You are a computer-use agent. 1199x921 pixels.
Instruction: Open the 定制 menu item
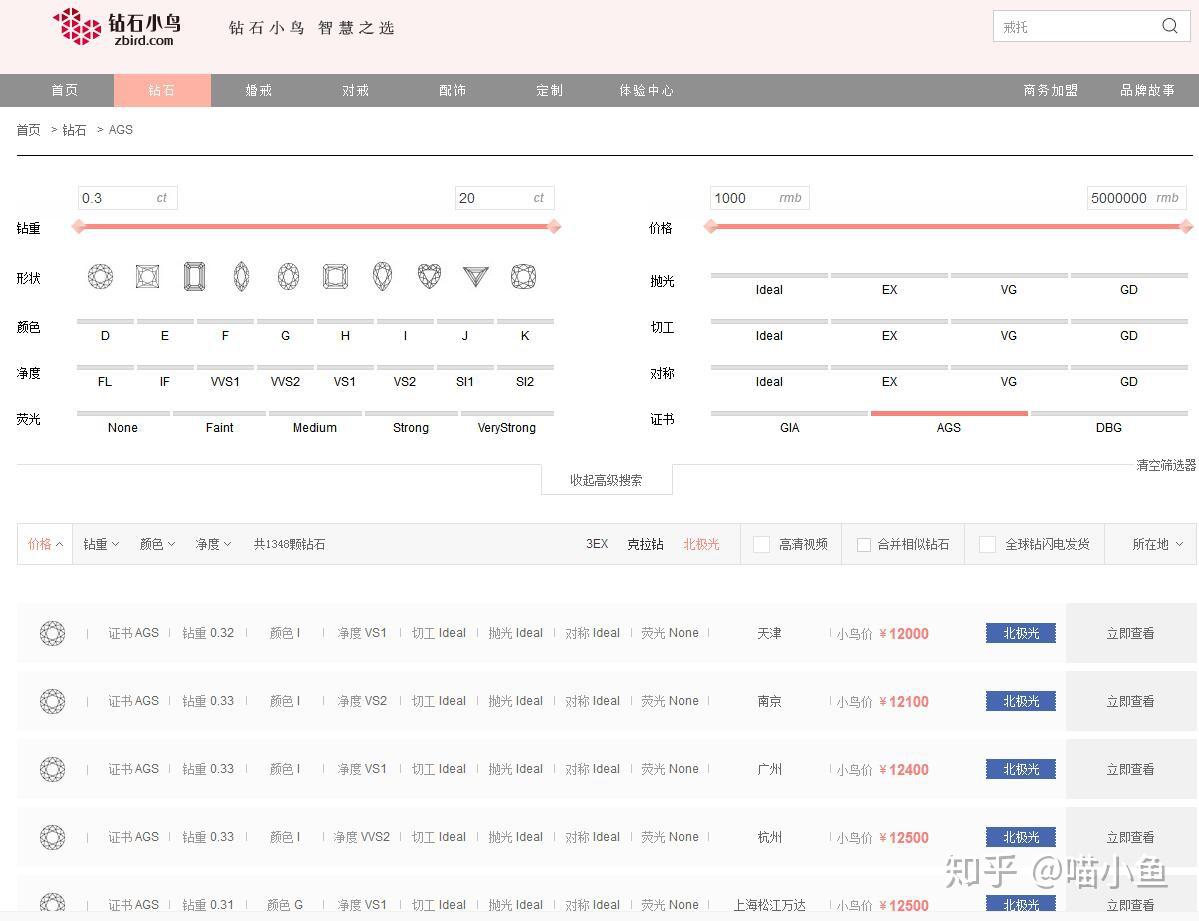point(549,90)
